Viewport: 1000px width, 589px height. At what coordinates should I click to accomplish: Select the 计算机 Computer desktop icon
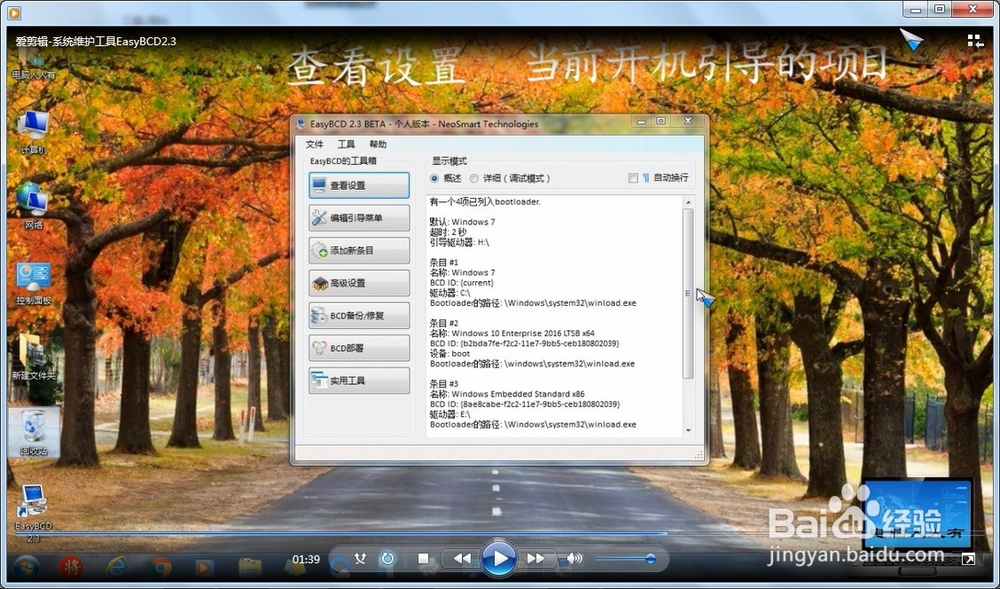33,132
